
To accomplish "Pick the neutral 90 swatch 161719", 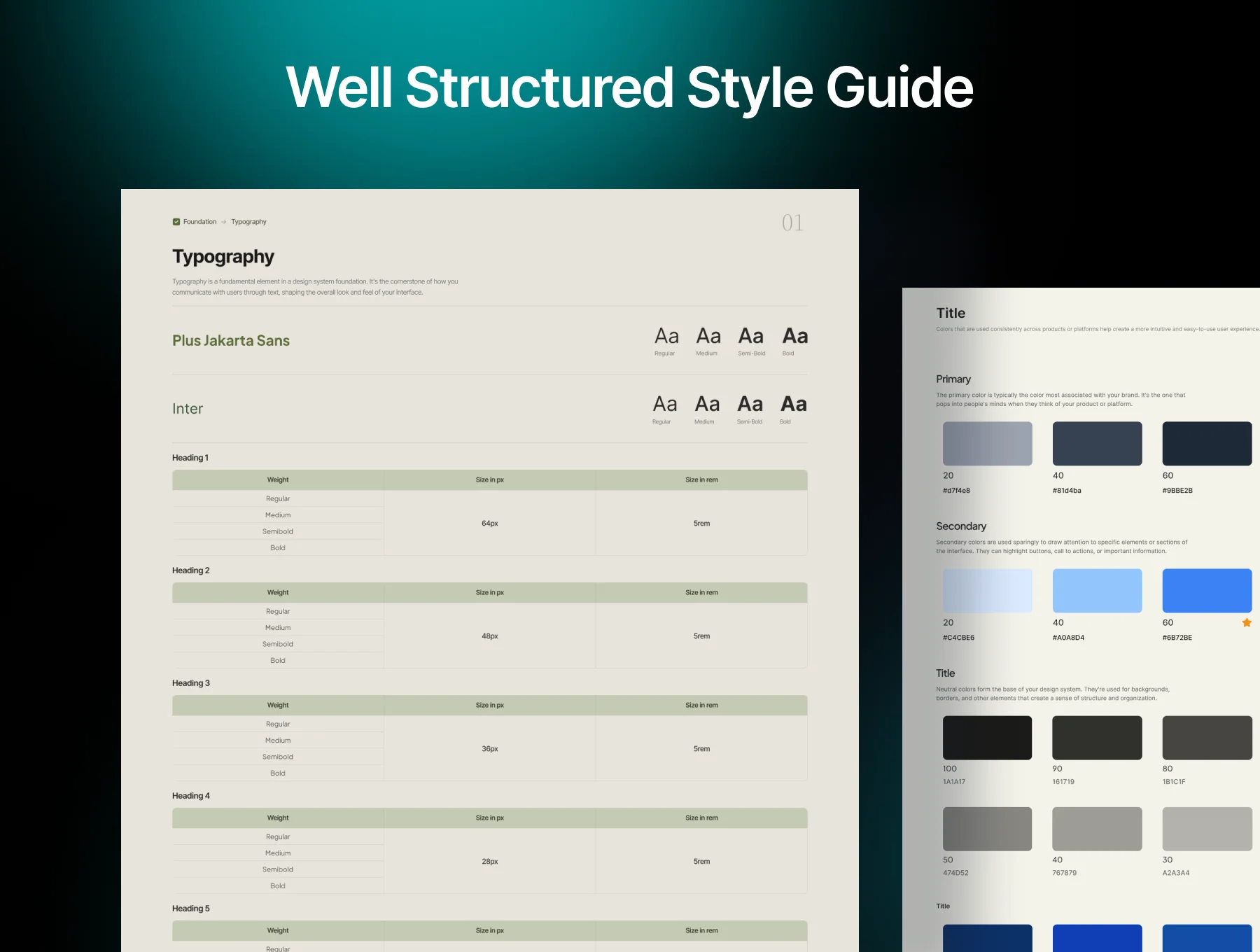I will click(x=1098, y=738).
